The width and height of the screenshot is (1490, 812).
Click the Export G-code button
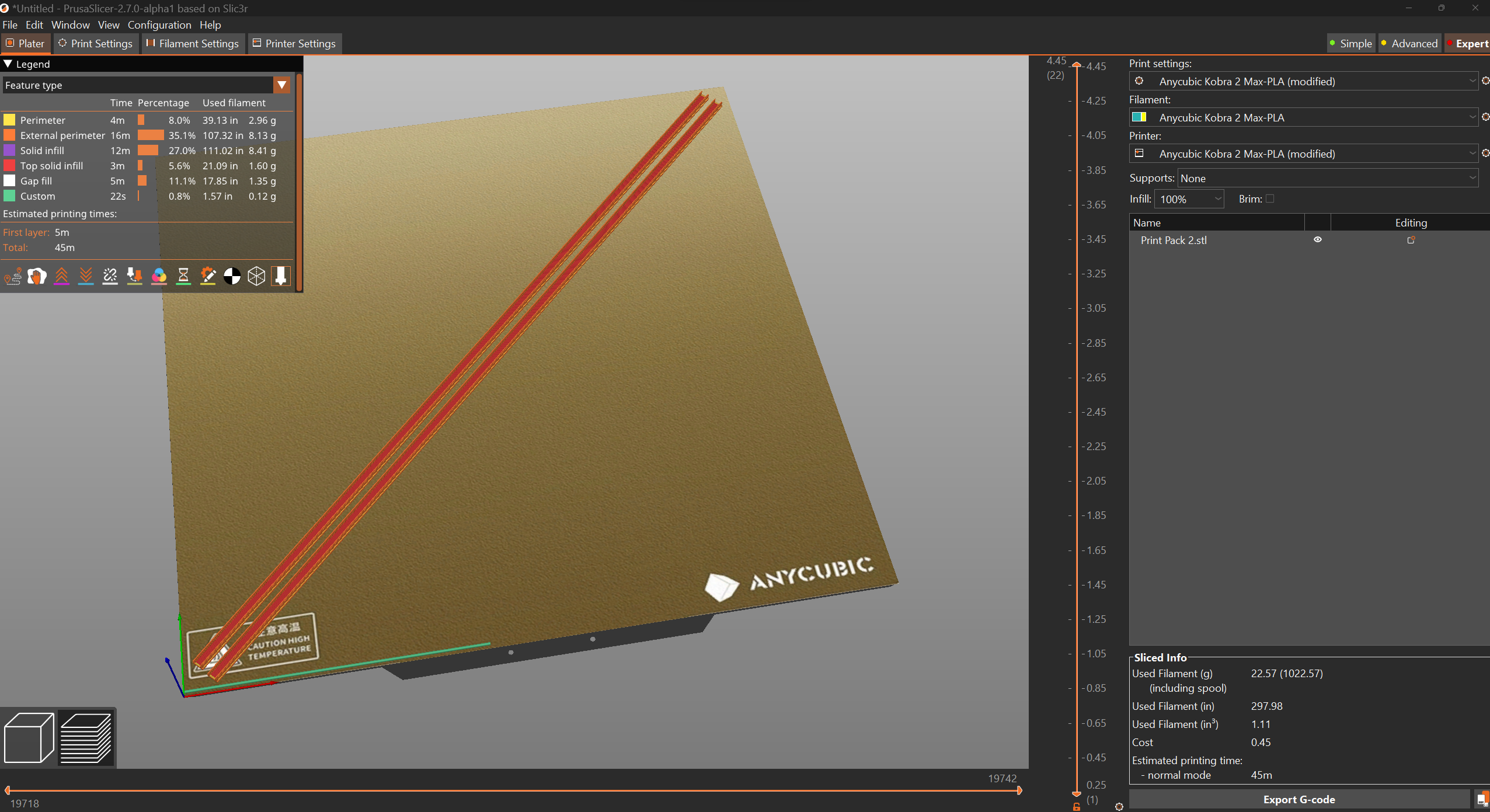[1299, 800]
